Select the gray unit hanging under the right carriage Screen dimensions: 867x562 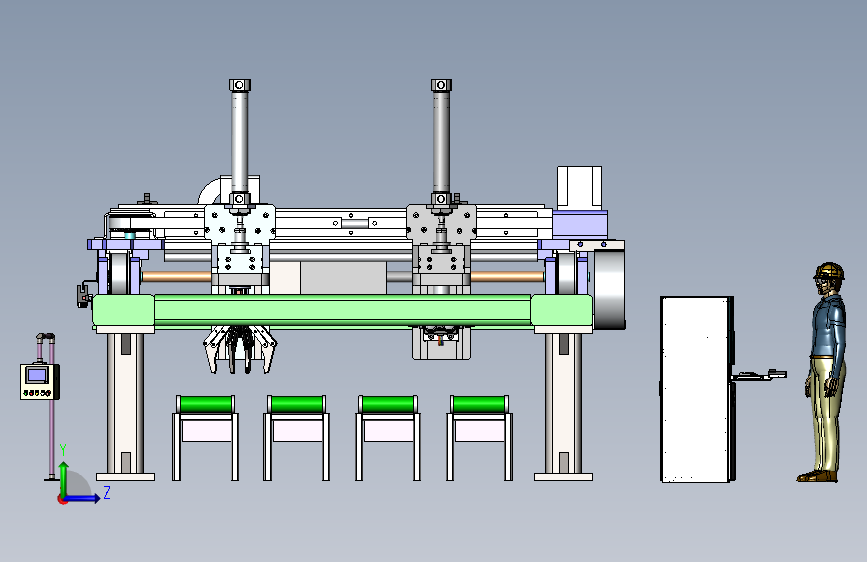pyautogui.click(x=441, y=343)
